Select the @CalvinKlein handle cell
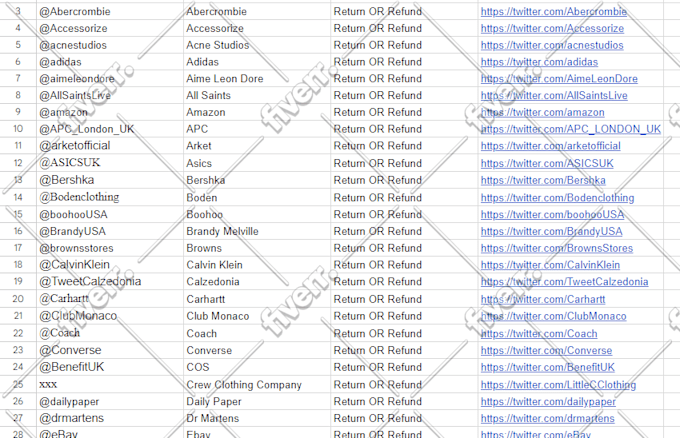Image resolution: width=680 pixels, height=438 pixels. 110,265
